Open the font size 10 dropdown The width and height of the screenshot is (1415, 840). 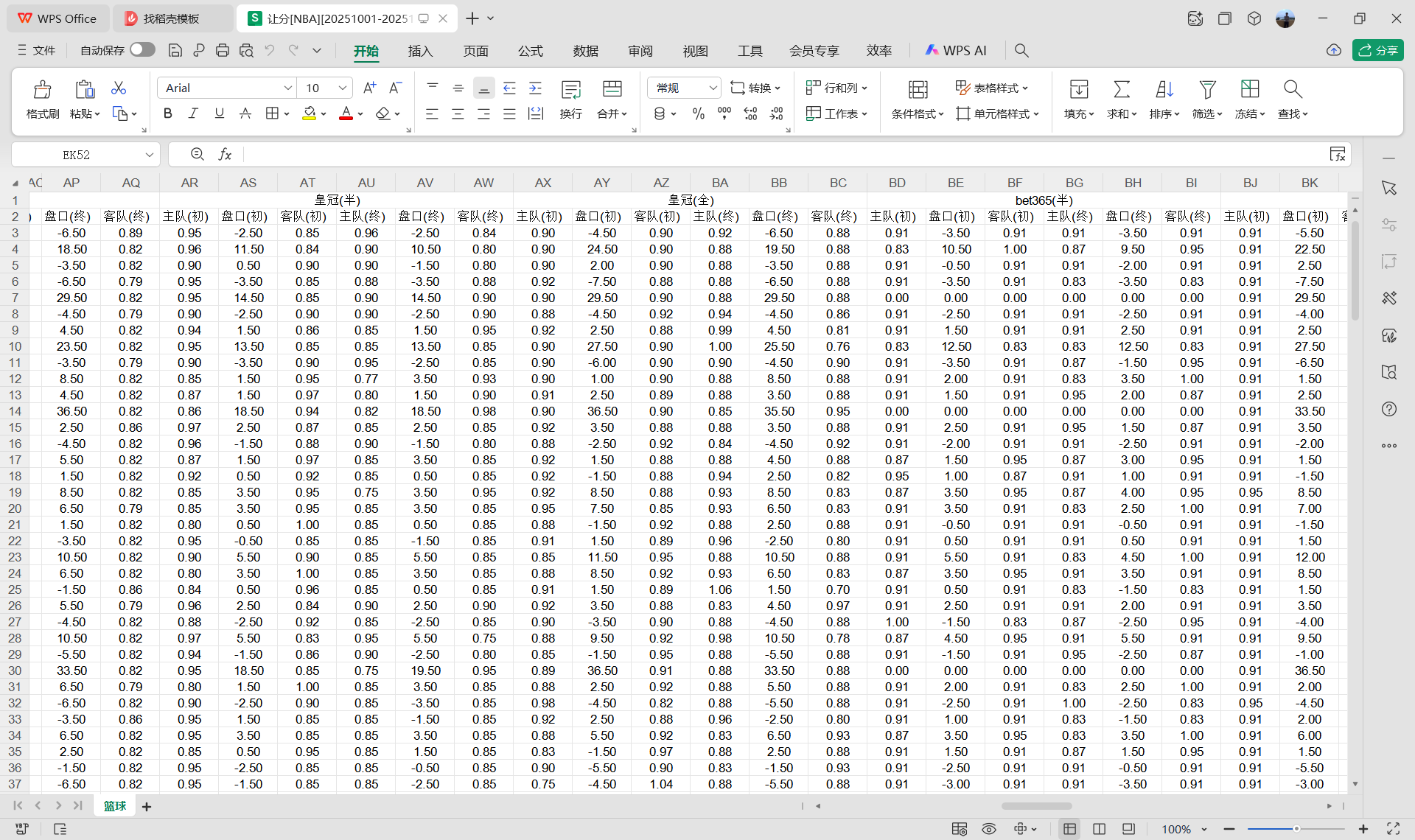(343, 88)
